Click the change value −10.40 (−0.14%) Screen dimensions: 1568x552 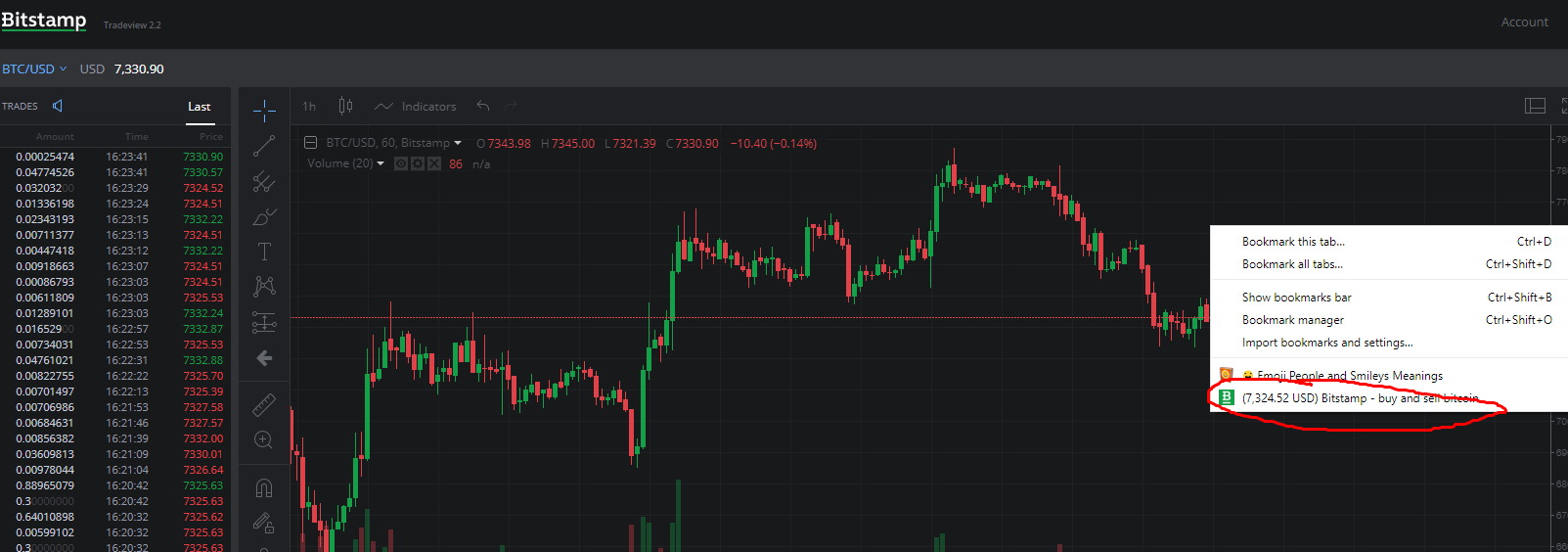[x=774, y=144]
